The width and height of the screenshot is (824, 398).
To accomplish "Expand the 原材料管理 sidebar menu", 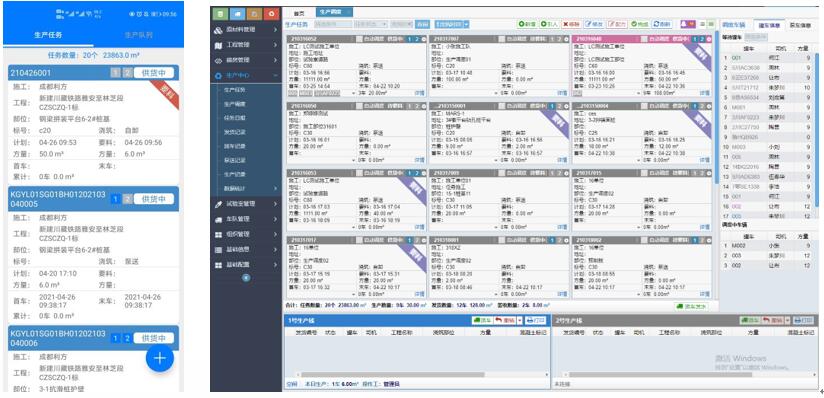I will point(246,30).
